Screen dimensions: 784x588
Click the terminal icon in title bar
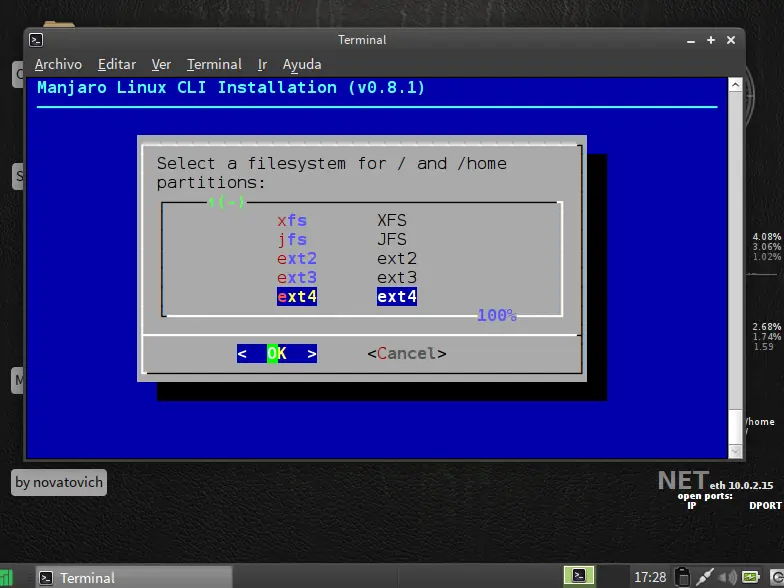click(36, 40)
